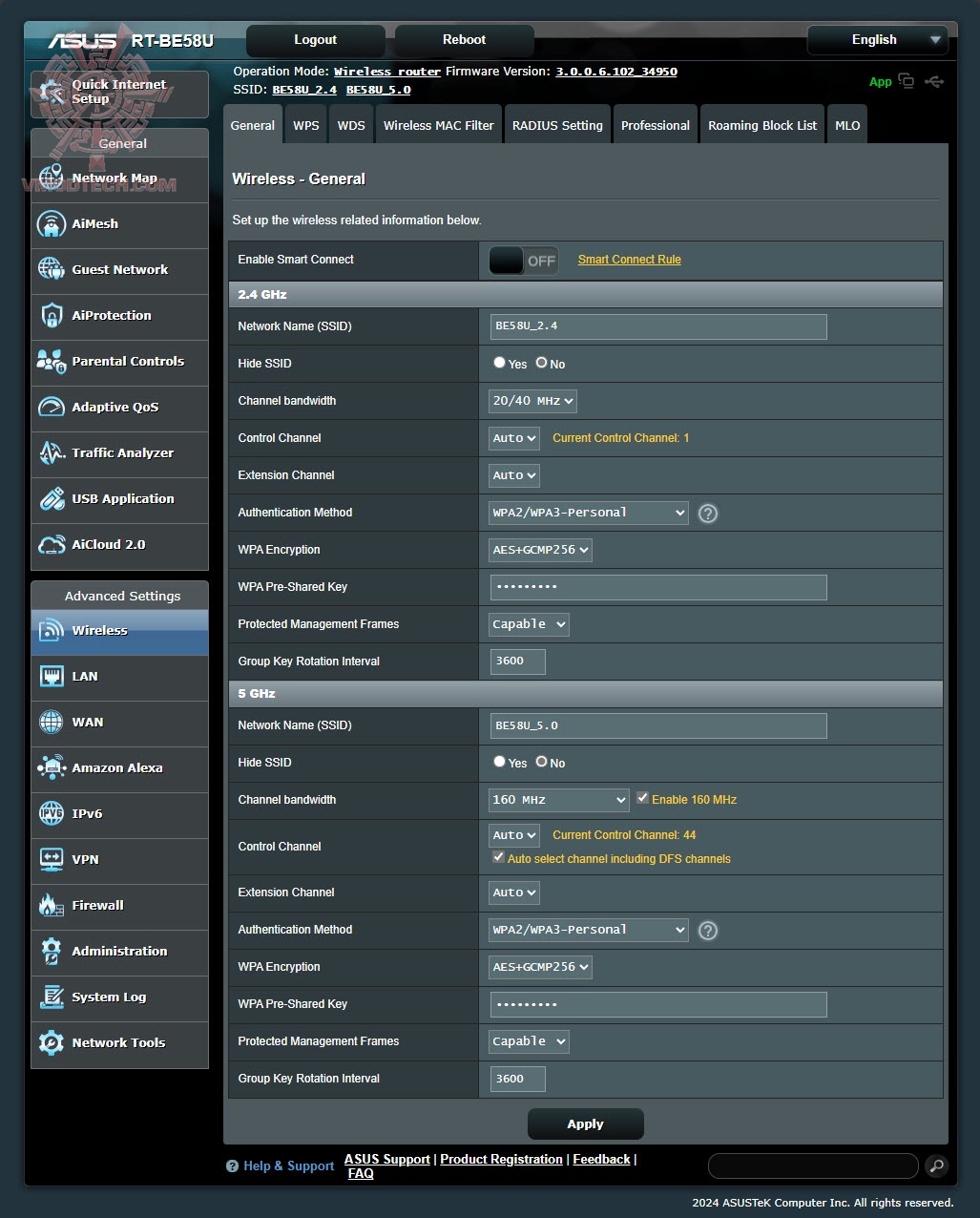
Task: Open AiProtection shield lock icon
Action: pyautogui.click(x=52, y=316)
